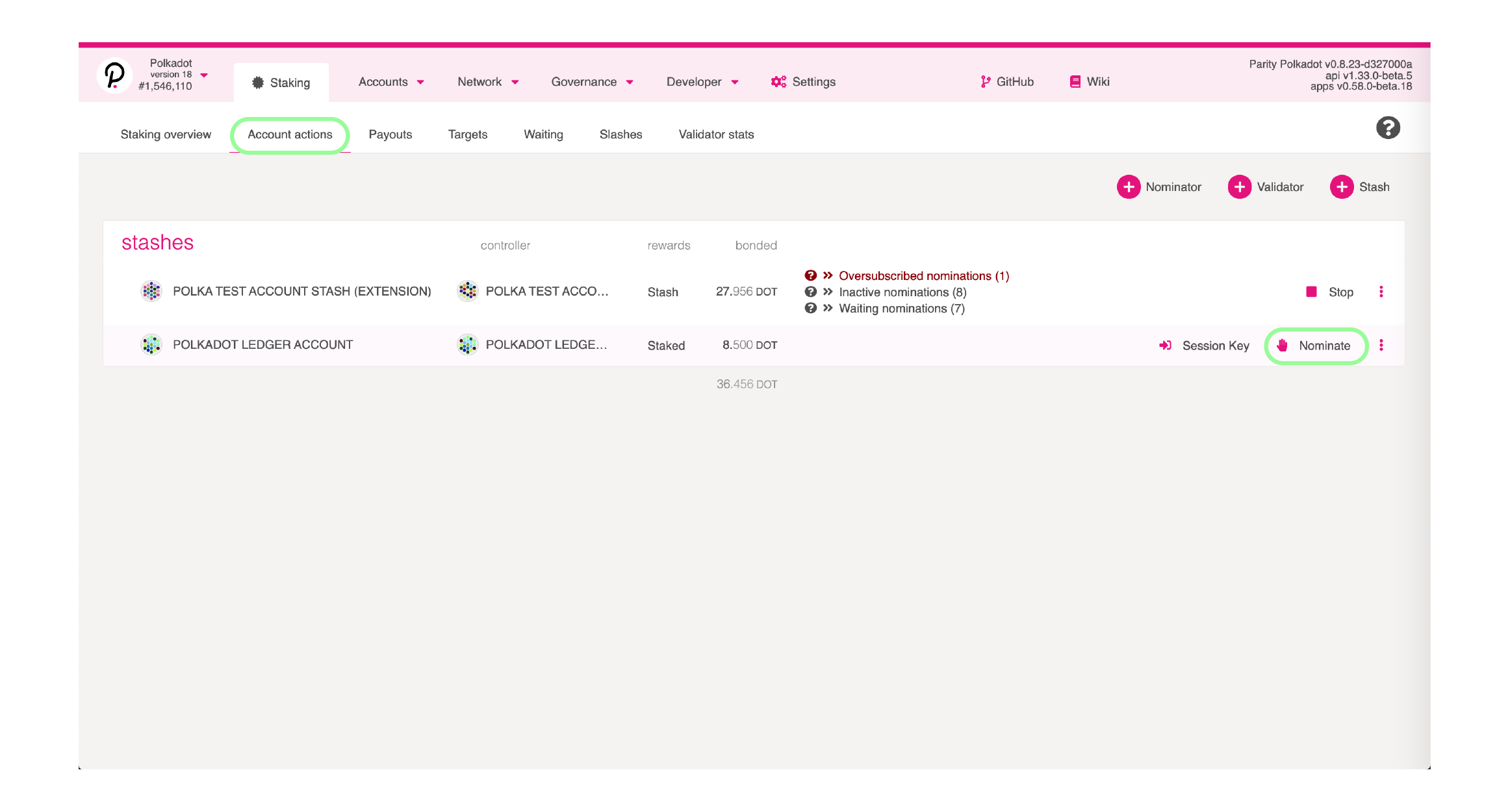
Task: Click the Nominate button label
Action: 1325,346
